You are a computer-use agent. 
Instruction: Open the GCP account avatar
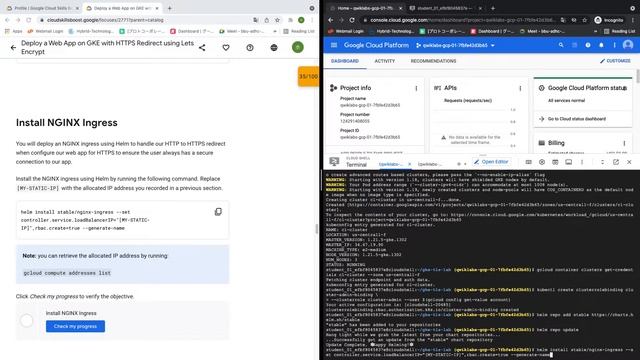point(628,45)
